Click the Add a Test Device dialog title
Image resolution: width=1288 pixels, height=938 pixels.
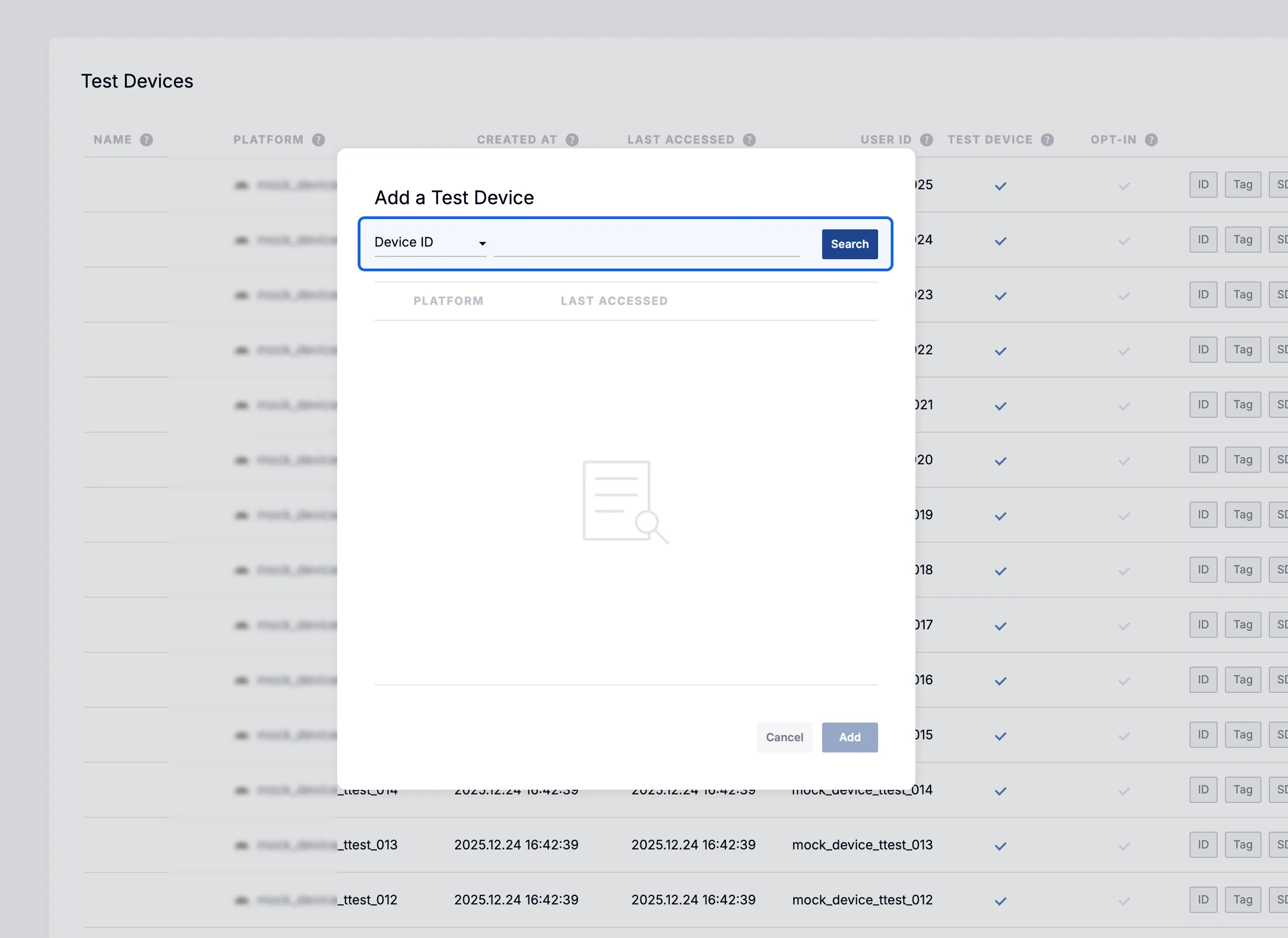(454, 198)
